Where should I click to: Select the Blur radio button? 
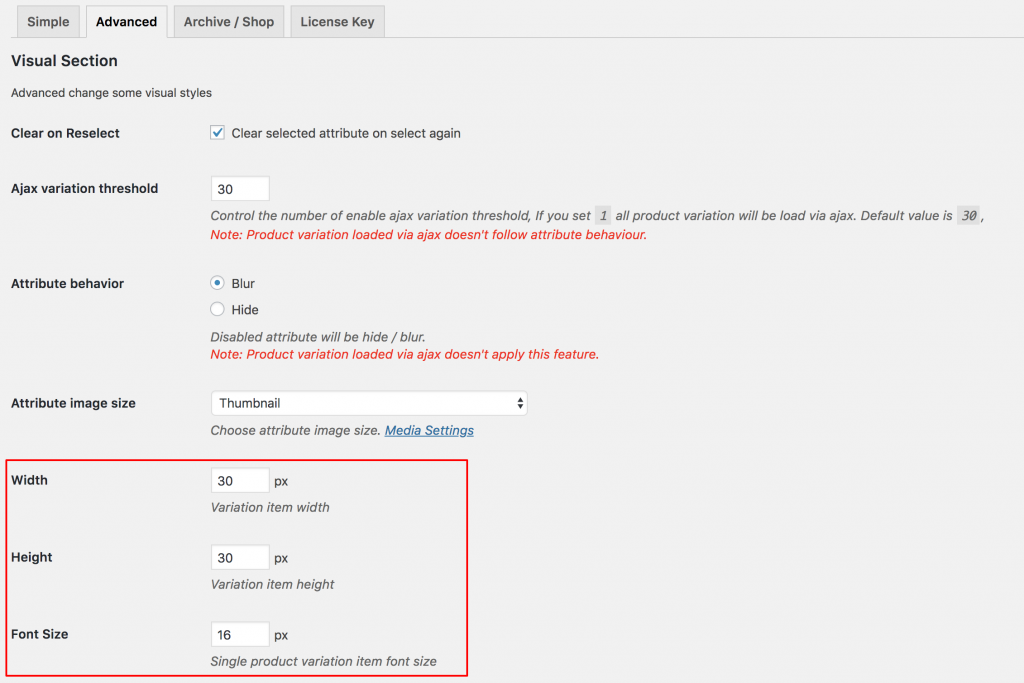217,284
